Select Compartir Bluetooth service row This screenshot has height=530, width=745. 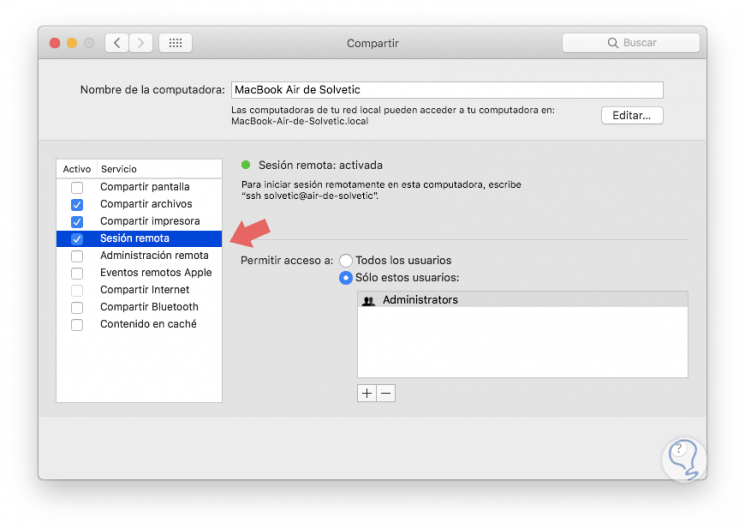(x=149, y=307)
